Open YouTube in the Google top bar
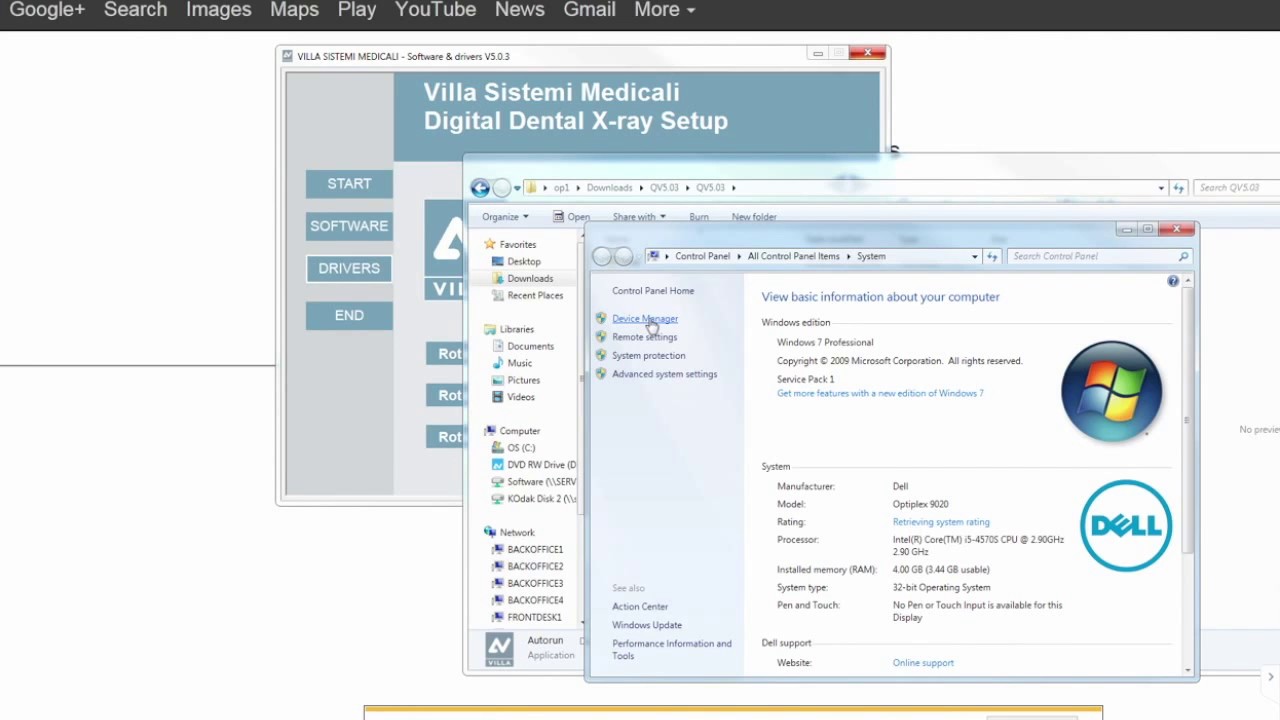Viewport: 1280px width, 720px height. [x=435, y=10]
